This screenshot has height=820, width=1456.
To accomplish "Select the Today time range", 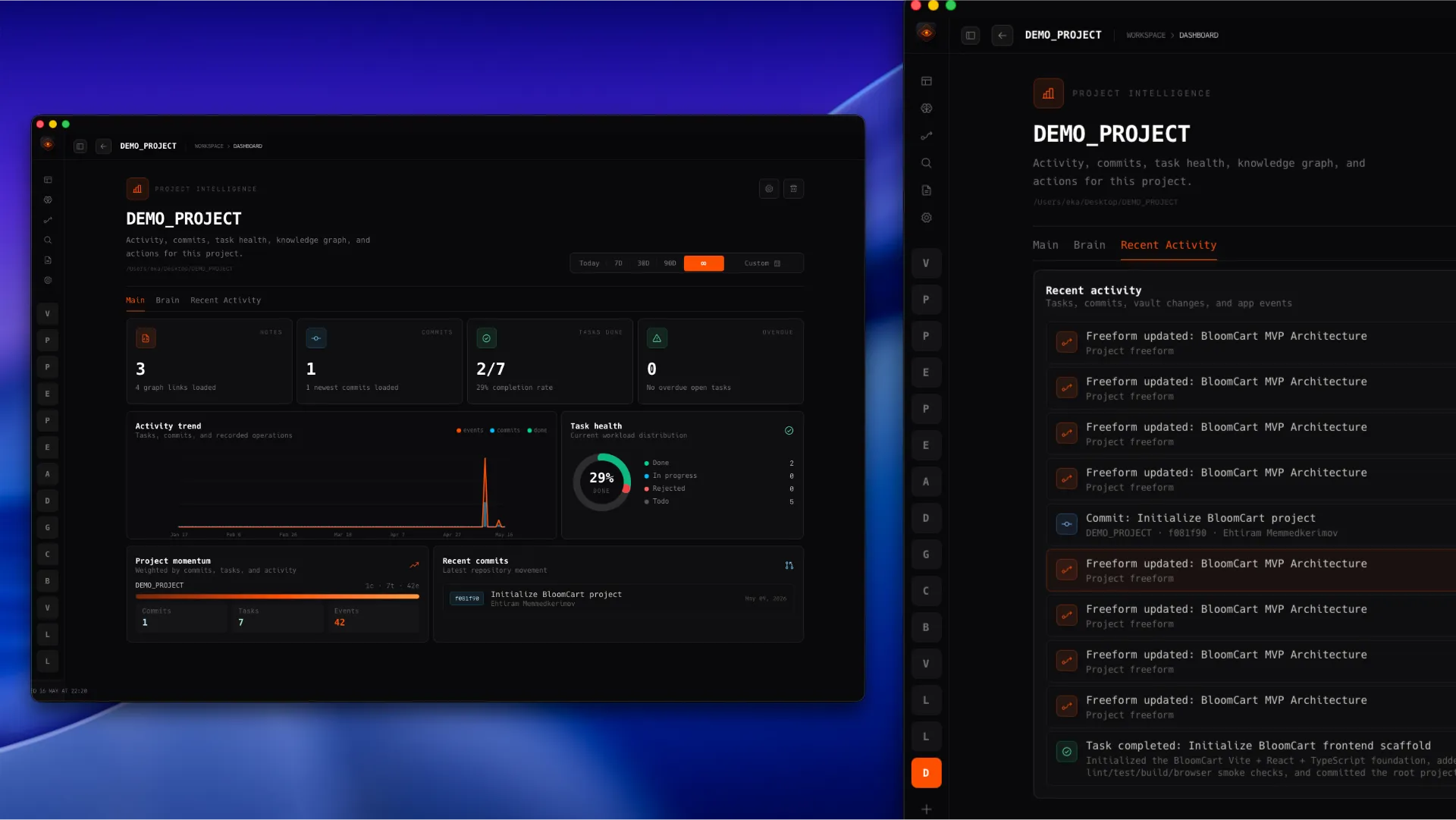I will click(589, 263).
